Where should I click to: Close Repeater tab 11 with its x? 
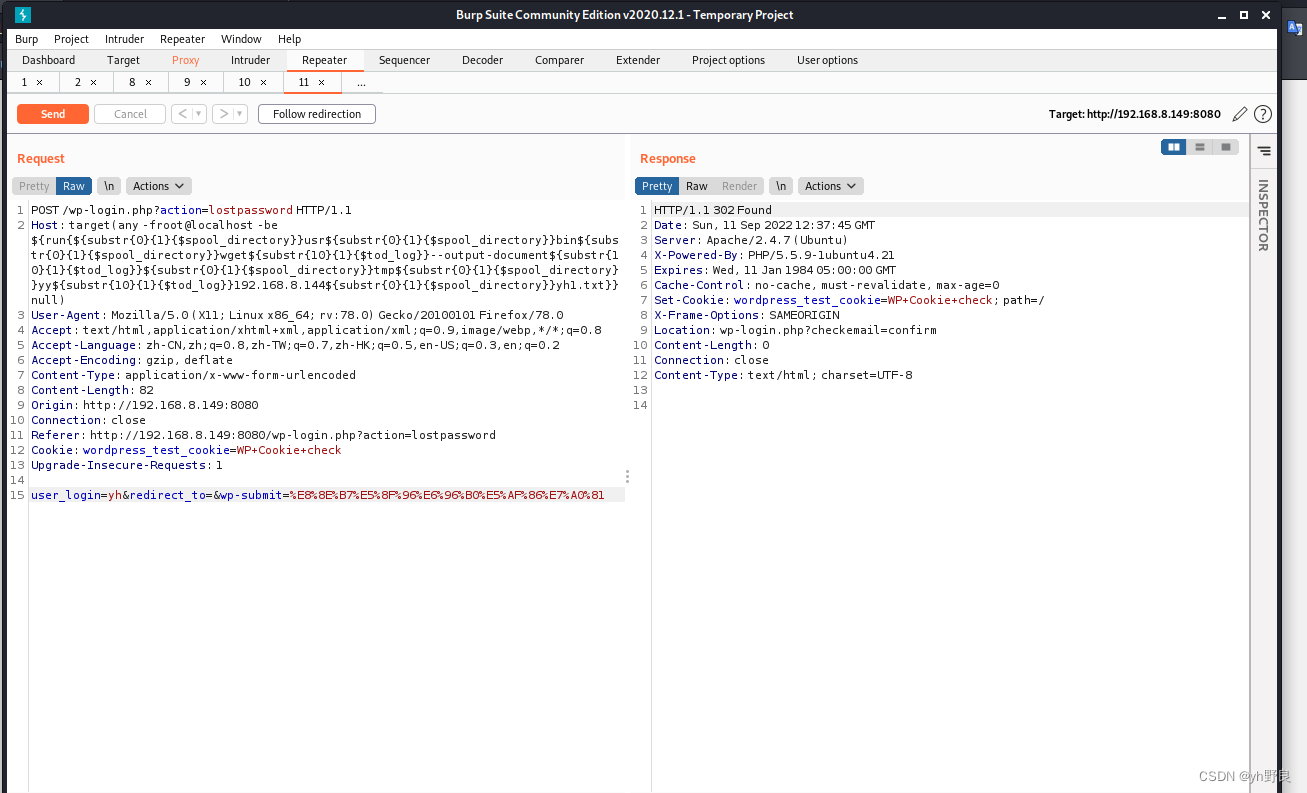point(321,82)
